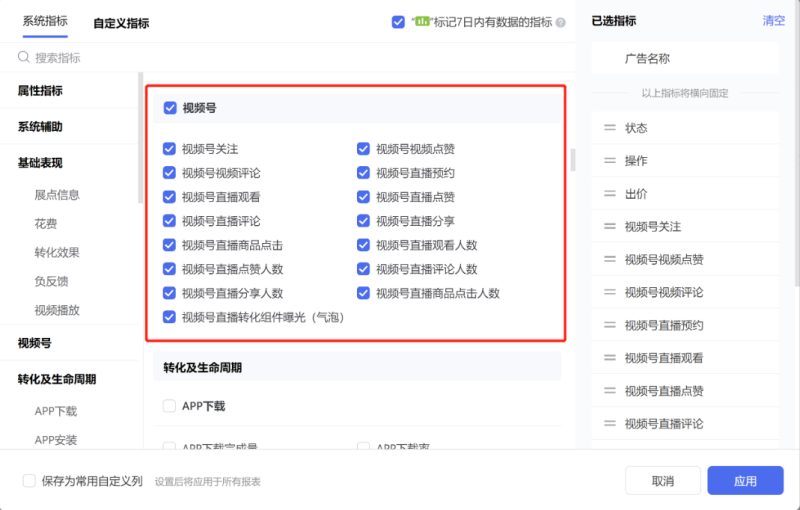Select 属性指标 category in sidebar

(x=40, y=91)
